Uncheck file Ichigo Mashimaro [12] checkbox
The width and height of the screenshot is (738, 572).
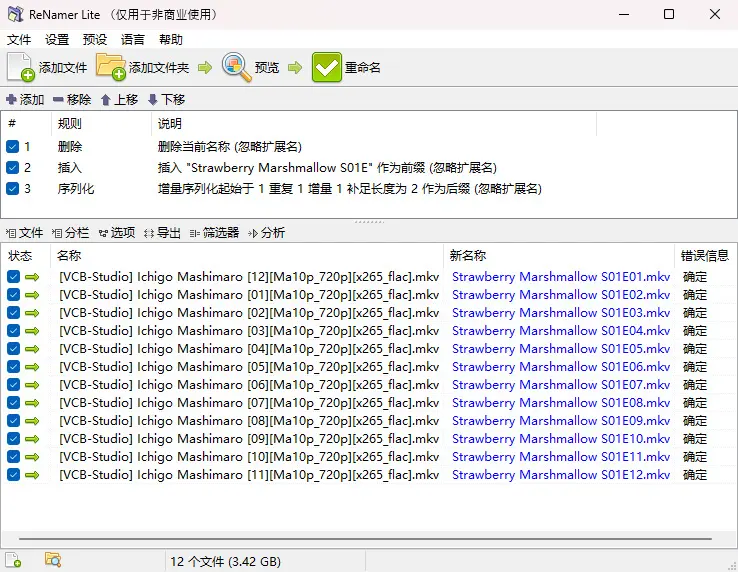click(13, 277)
